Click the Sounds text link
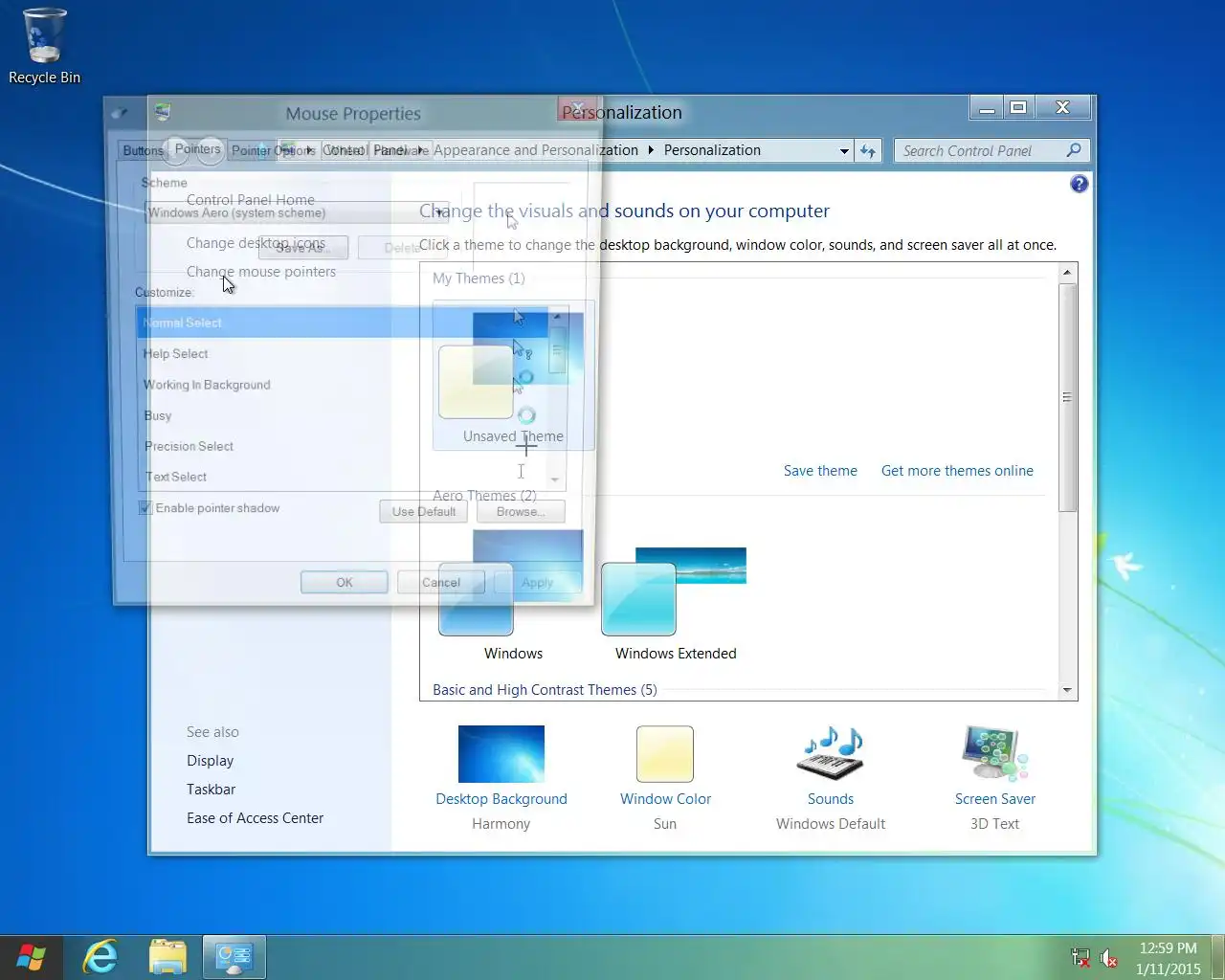 click(831, 799)
